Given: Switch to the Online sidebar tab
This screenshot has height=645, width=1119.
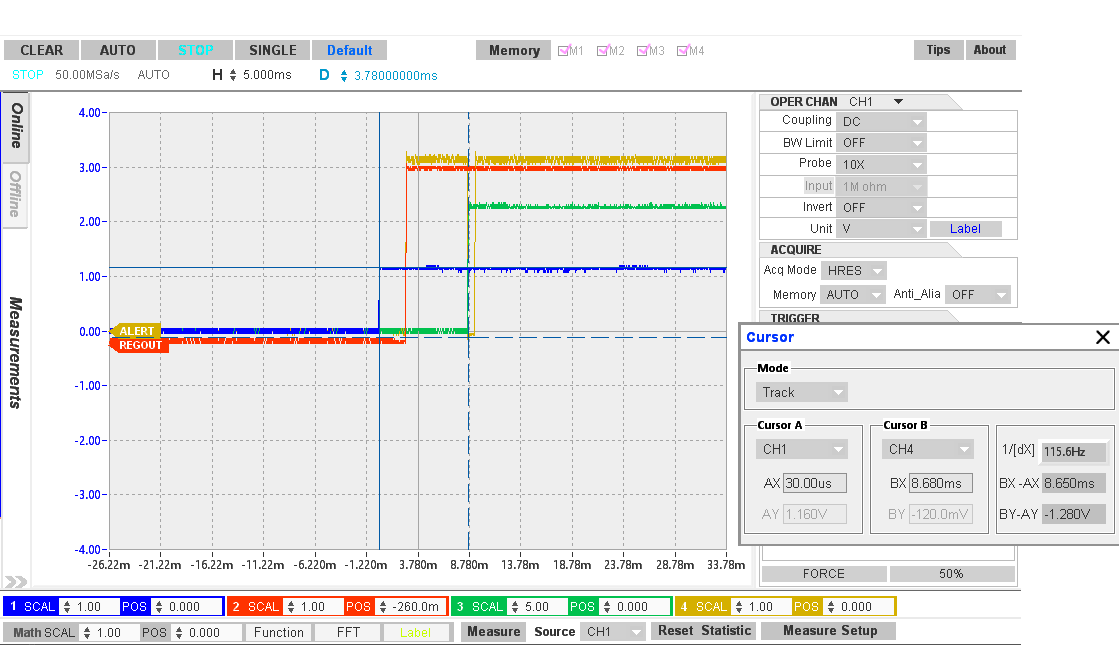Looking at the screenshot, I should tap(14, 125).
